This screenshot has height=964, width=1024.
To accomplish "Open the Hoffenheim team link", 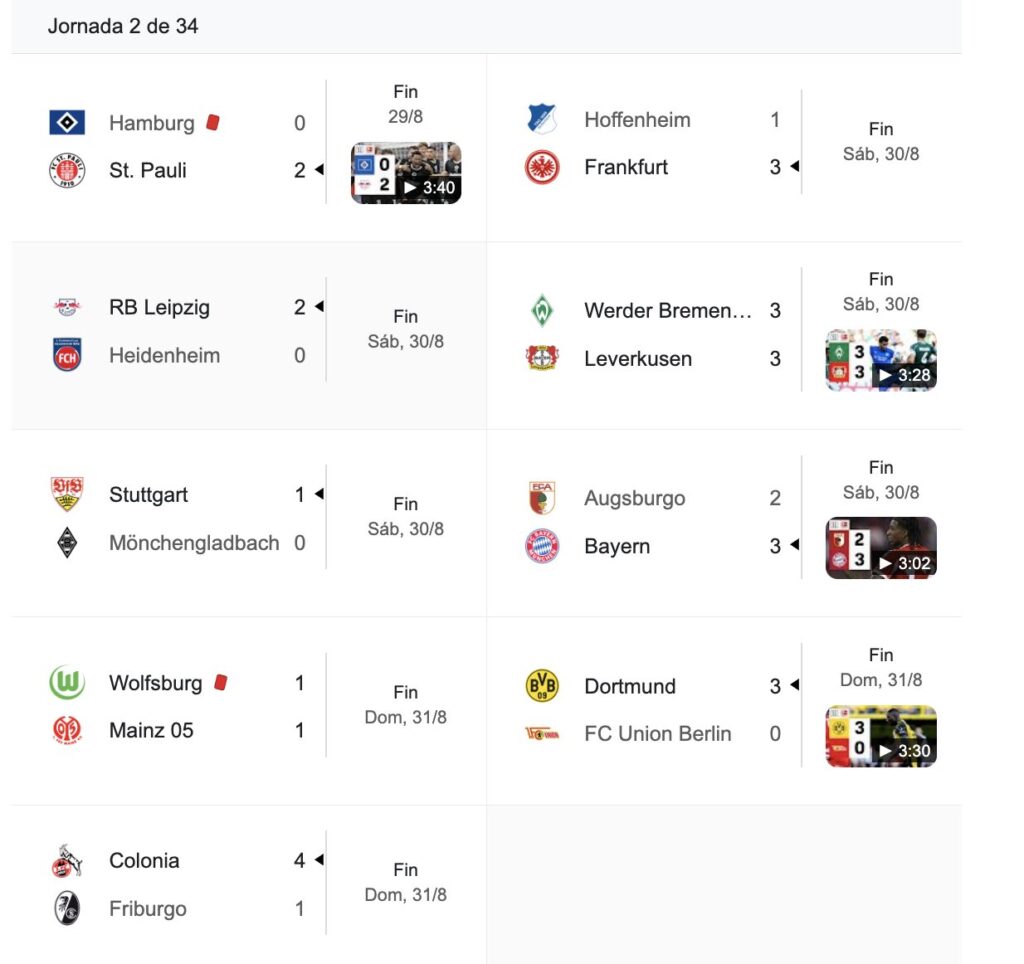I will coord(637,120).
